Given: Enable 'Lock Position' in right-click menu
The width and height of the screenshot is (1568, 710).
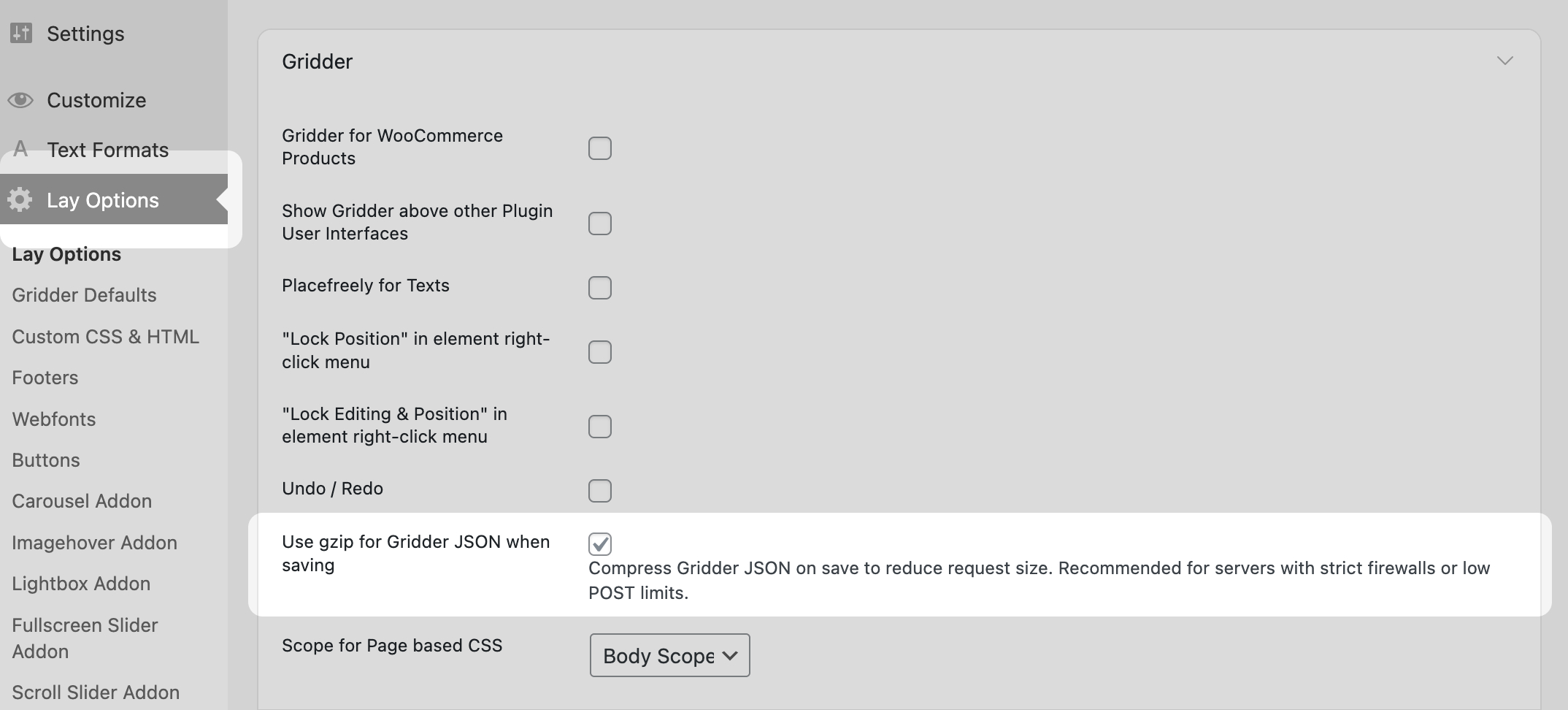Looking at the screenshot, I should 600,351.
